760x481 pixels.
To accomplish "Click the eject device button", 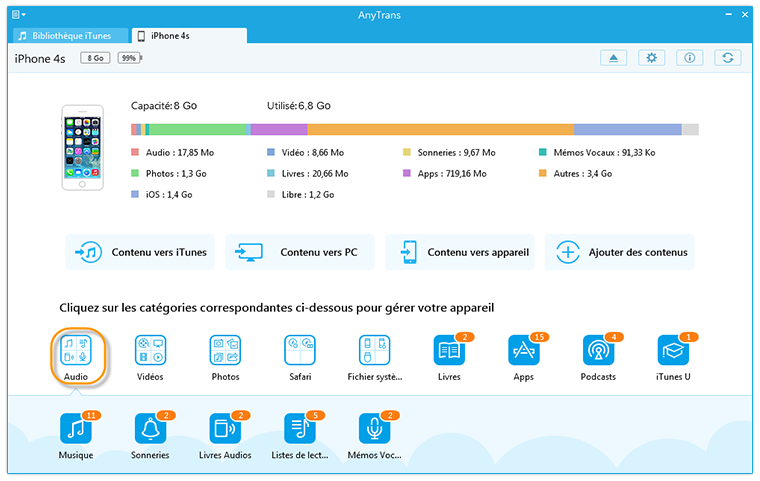I will pos(614,58).
